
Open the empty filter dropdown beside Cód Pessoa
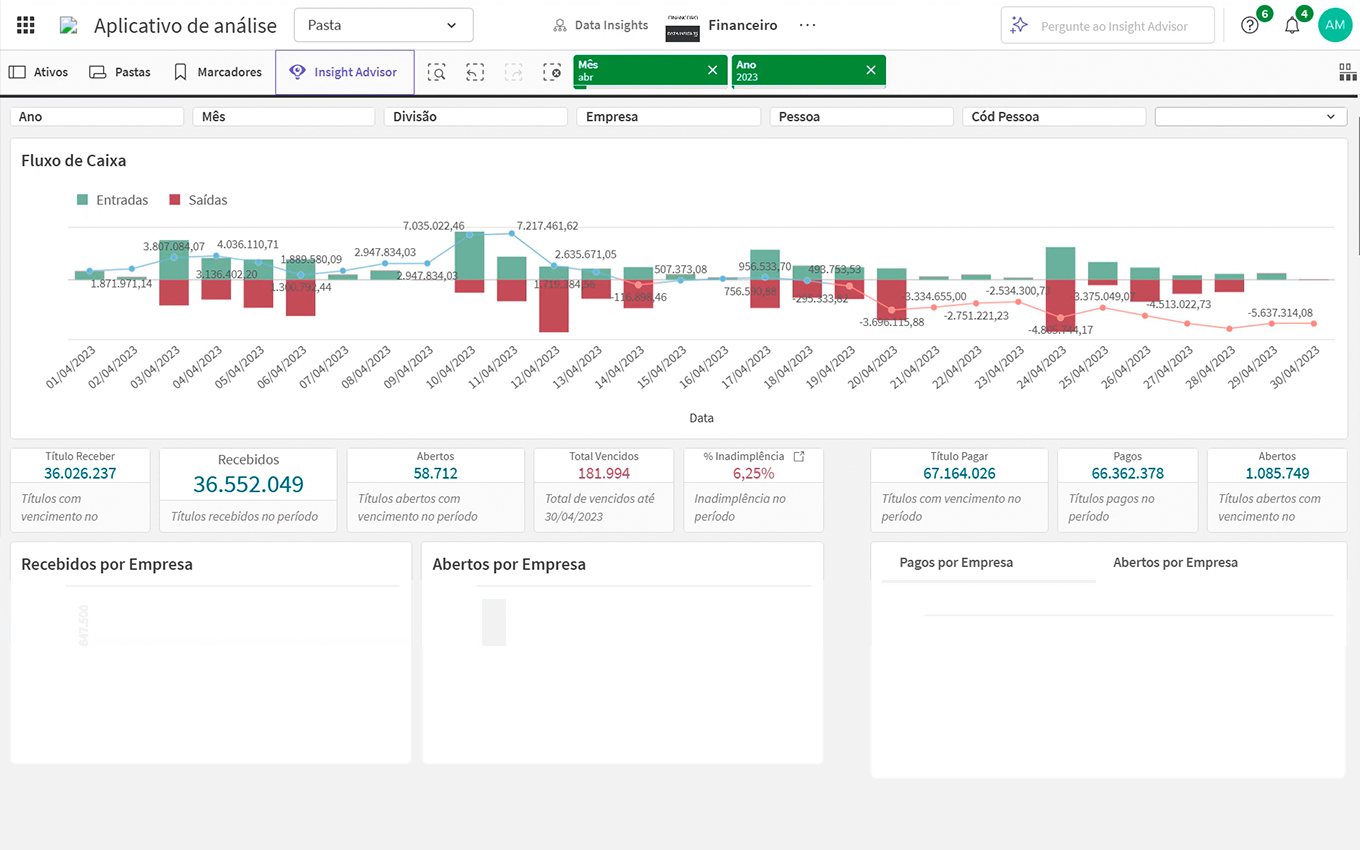click(x=1250, y=117)
